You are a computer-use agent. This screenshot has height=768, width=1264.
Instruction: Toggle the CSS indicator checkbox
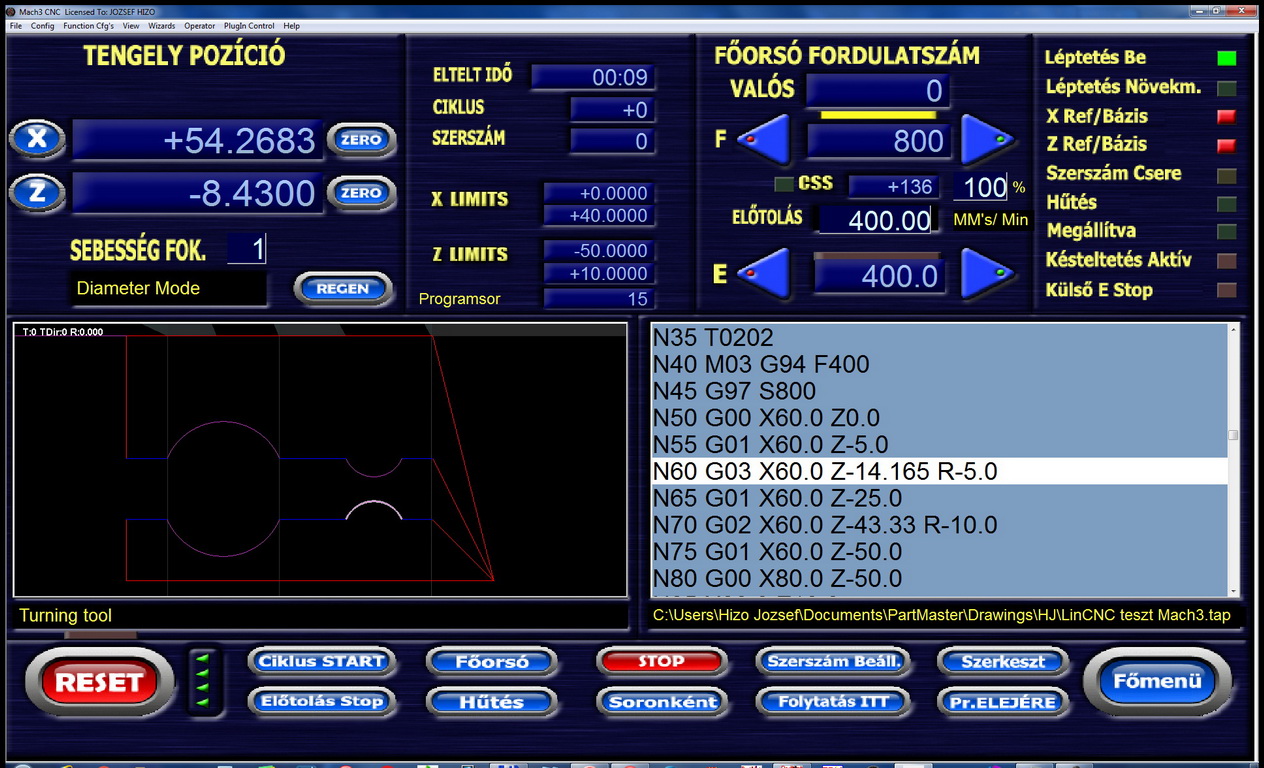click(785, 185)
